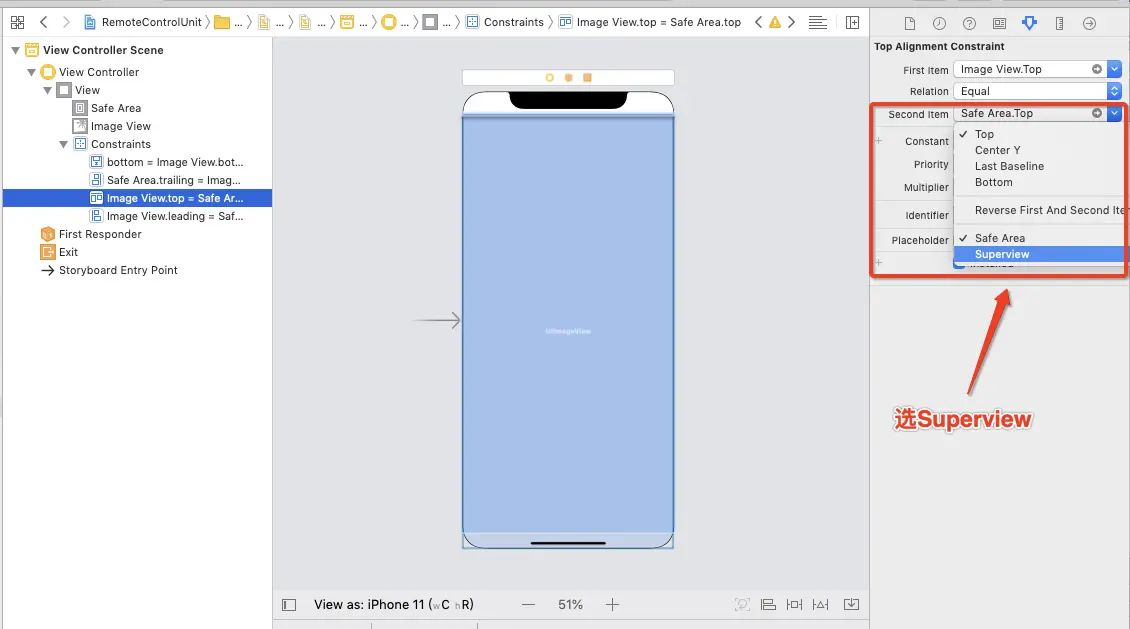Viewport: 1130px width, 629px height.
Task: Add an editor on the right
Action: pyautogui.click(x=852, y=22)
